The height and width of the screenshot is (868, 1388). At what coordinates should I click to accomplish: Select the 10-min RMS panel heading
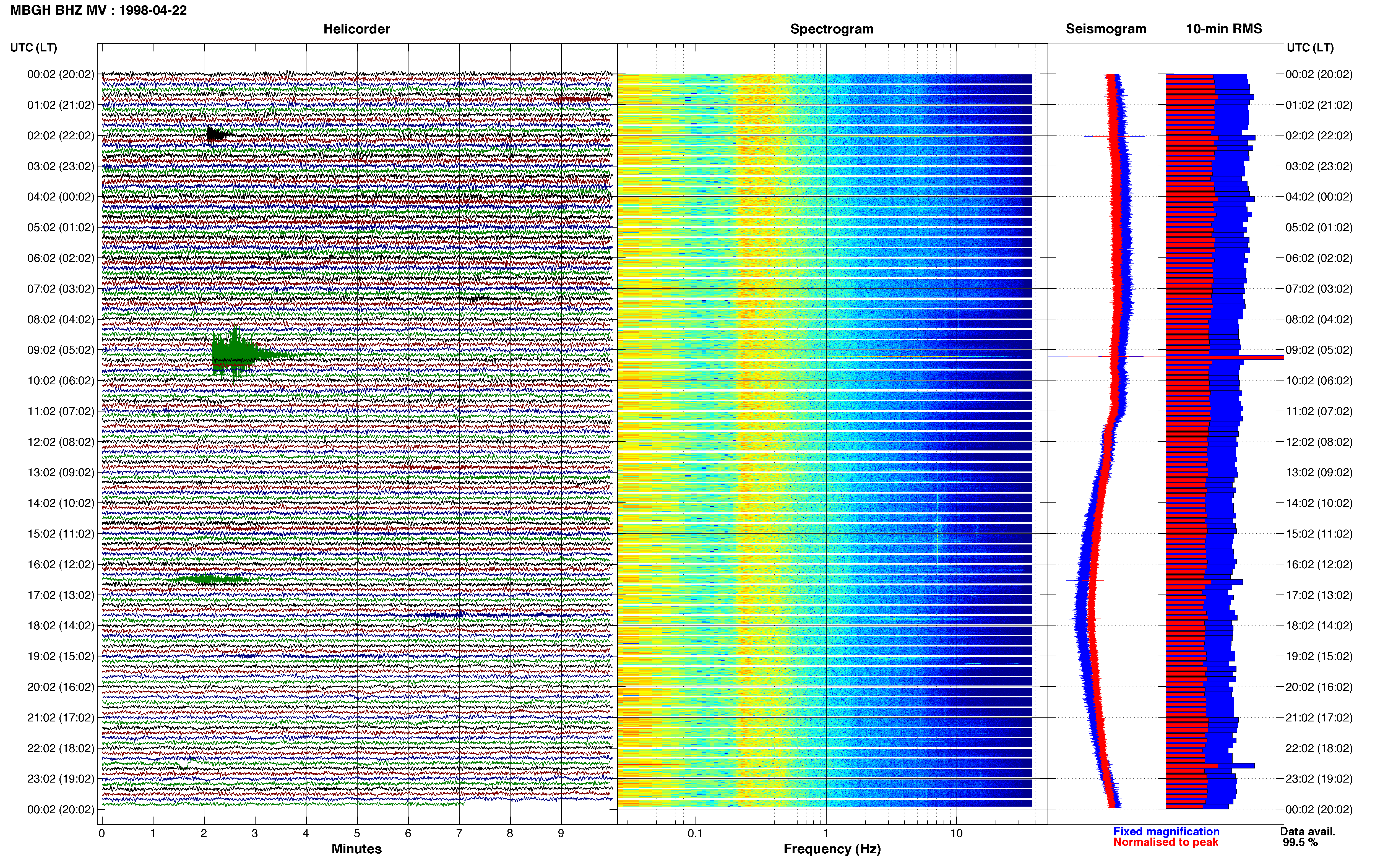coord(1224,29)
